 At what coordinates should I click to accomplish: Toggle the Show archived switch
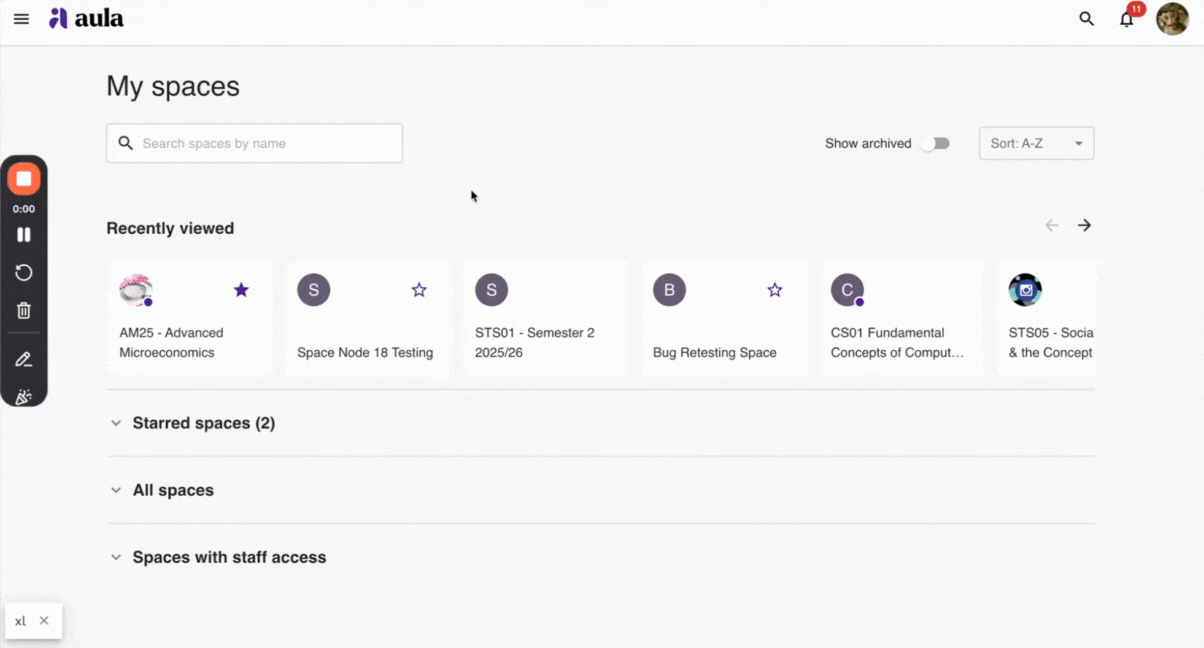(x=934, y=143)
